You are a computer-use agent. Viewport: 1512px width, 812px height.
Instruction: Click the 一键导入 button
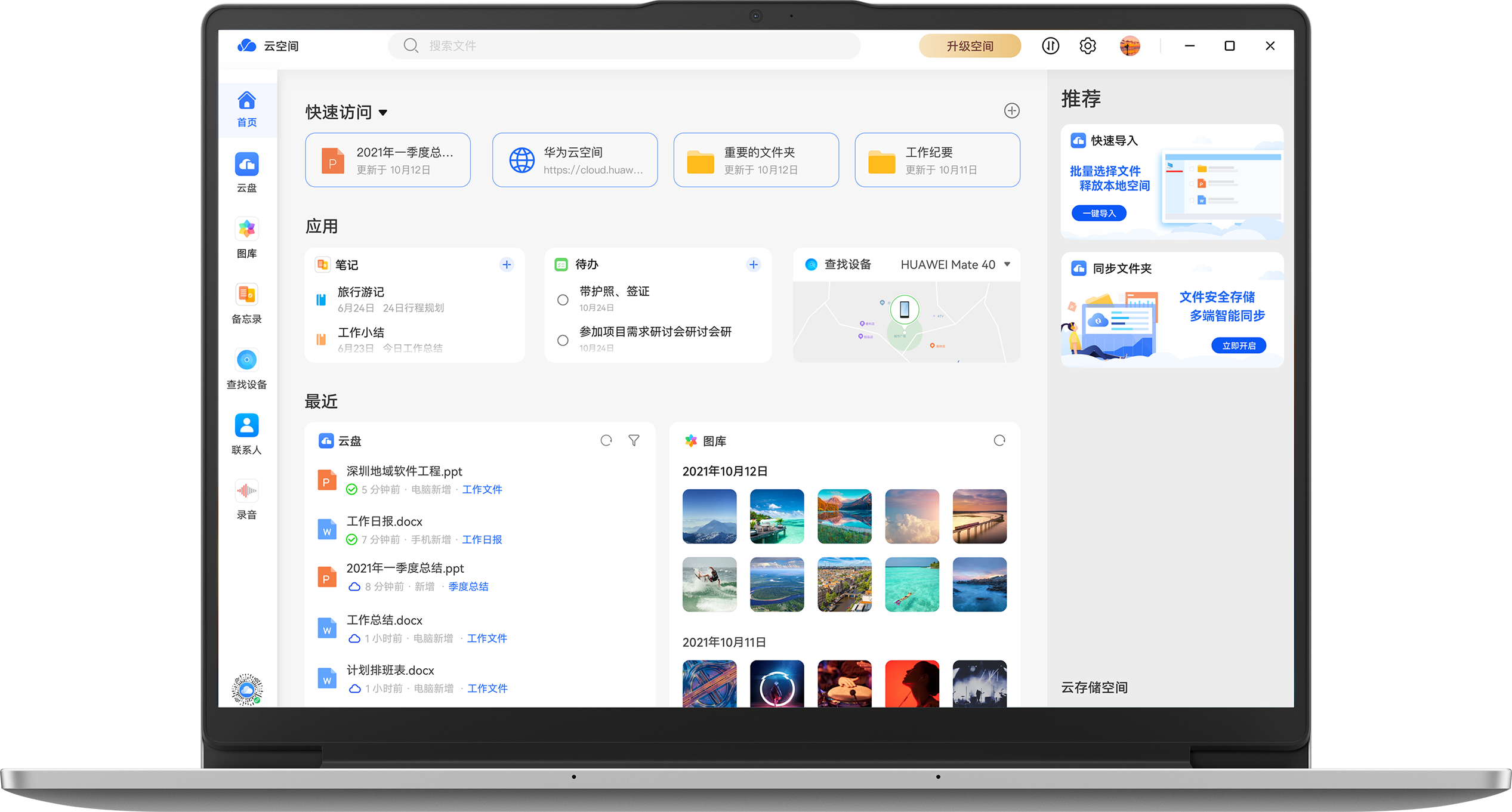point(1098,213)
